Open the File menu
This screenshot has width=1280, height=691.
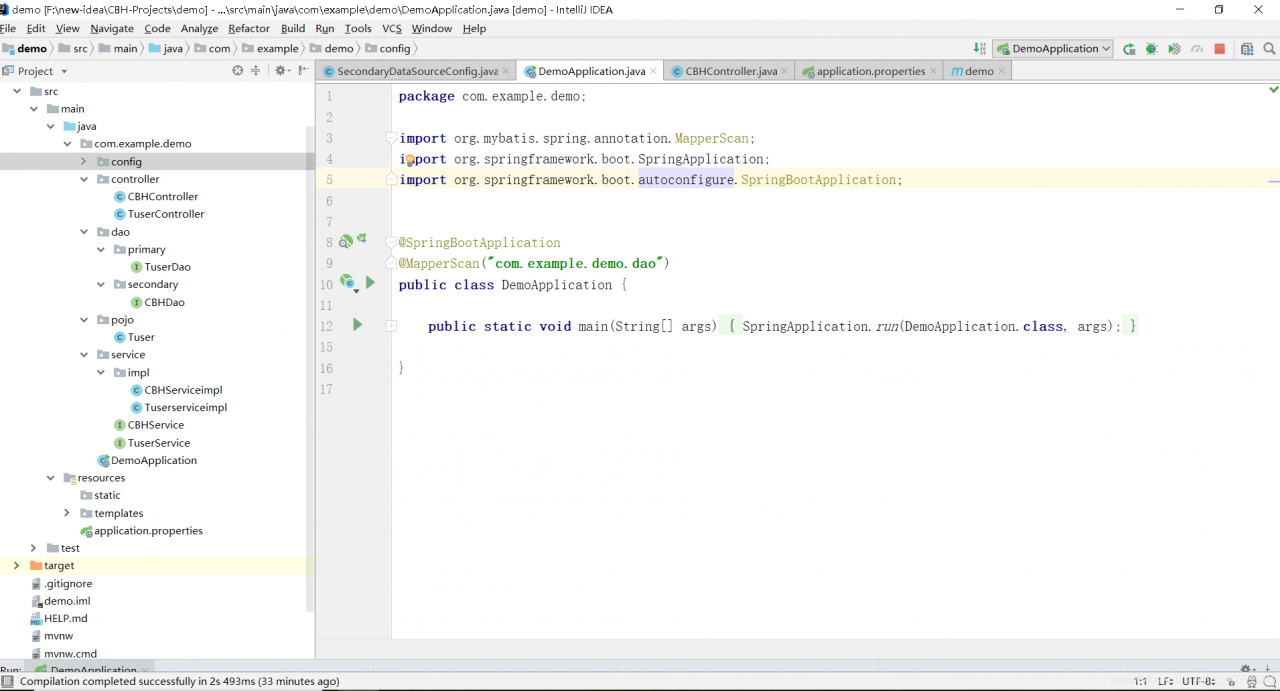8,28
